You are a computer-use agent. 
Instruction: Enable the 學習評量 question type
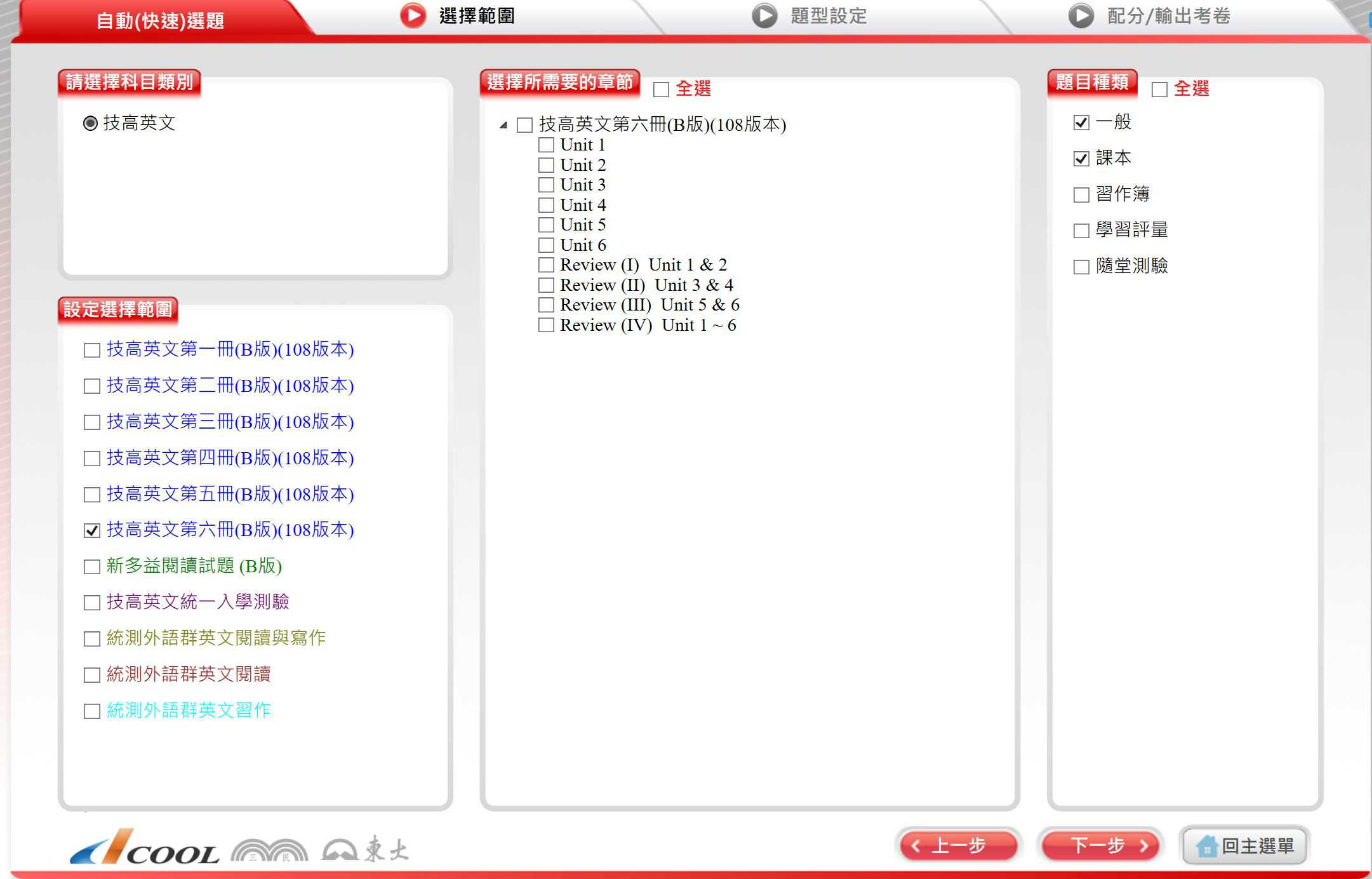pyautogui.click(x=1081, y=231)
